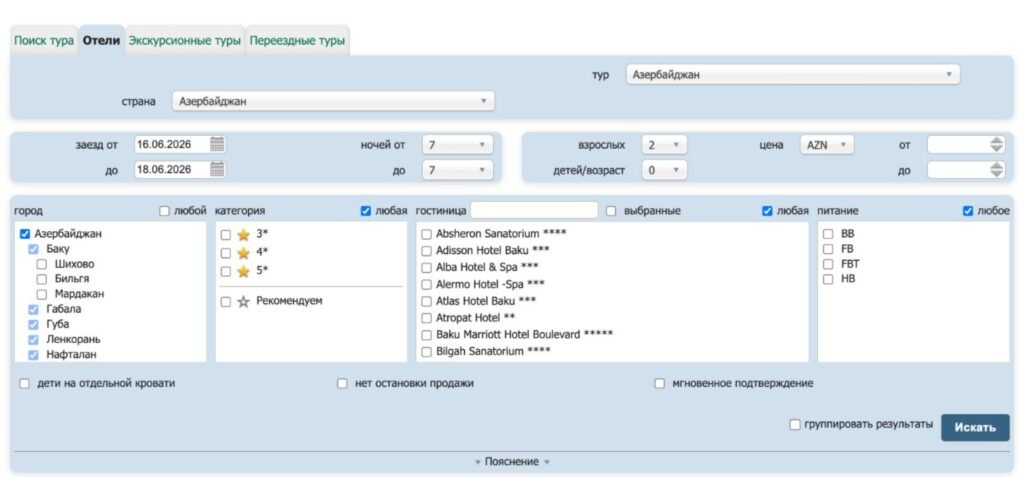The width and height of the screenshot is (1024, 477).
Task: Check the выбранные hotels checkbox
Action: tap(611, 211)
